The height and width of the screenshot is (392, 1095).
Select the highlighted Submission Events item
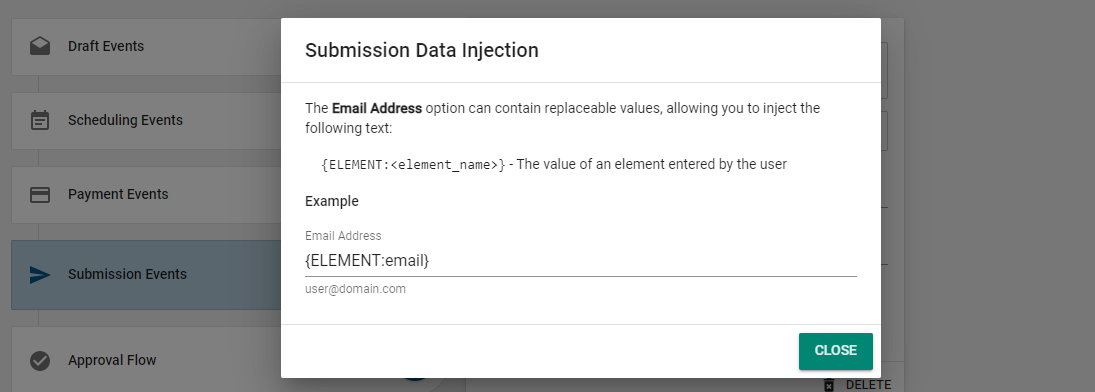click(146, 275)
